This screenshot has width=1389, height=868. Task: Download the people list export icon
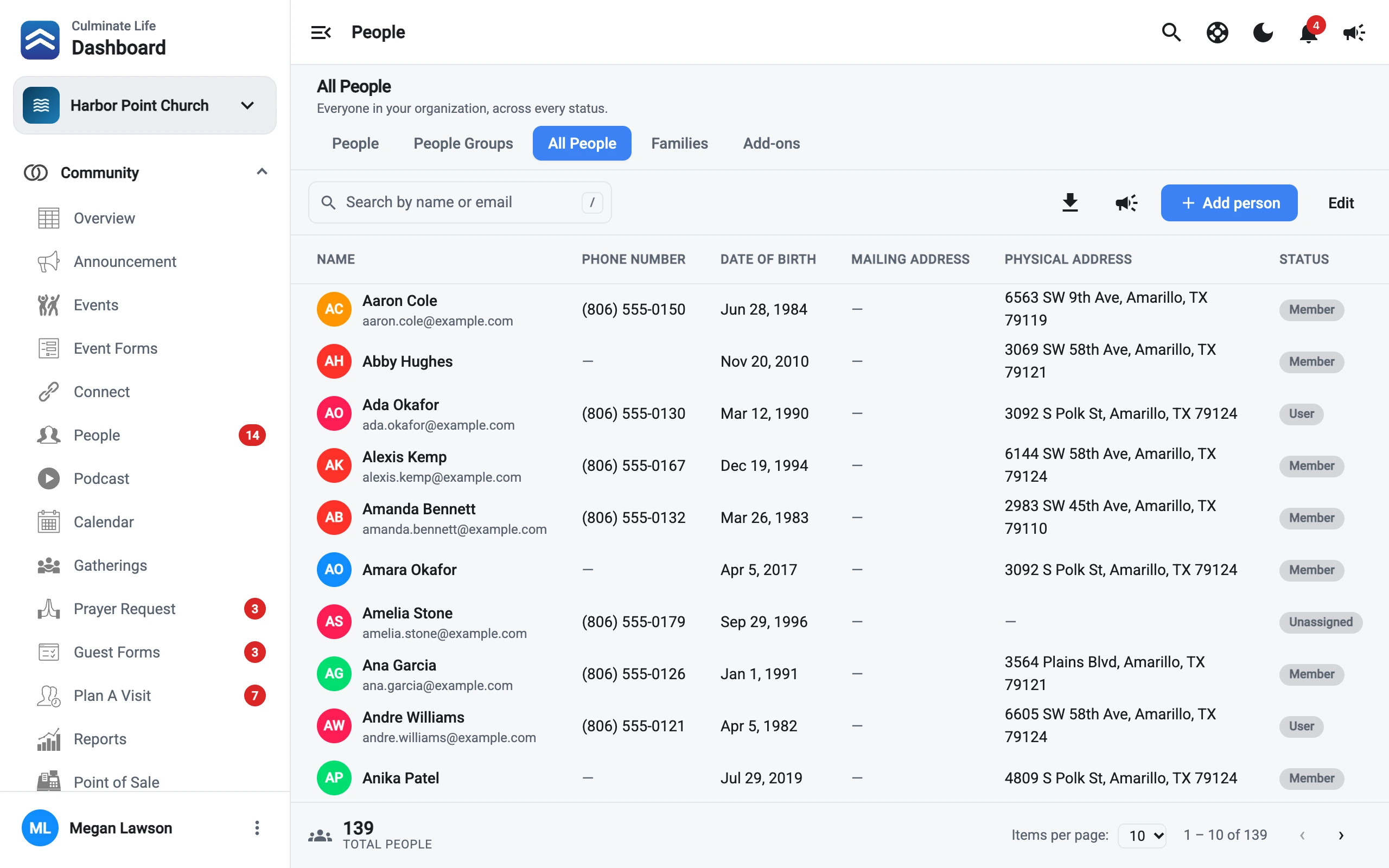pyautogui.click(x=1070, y=203)
